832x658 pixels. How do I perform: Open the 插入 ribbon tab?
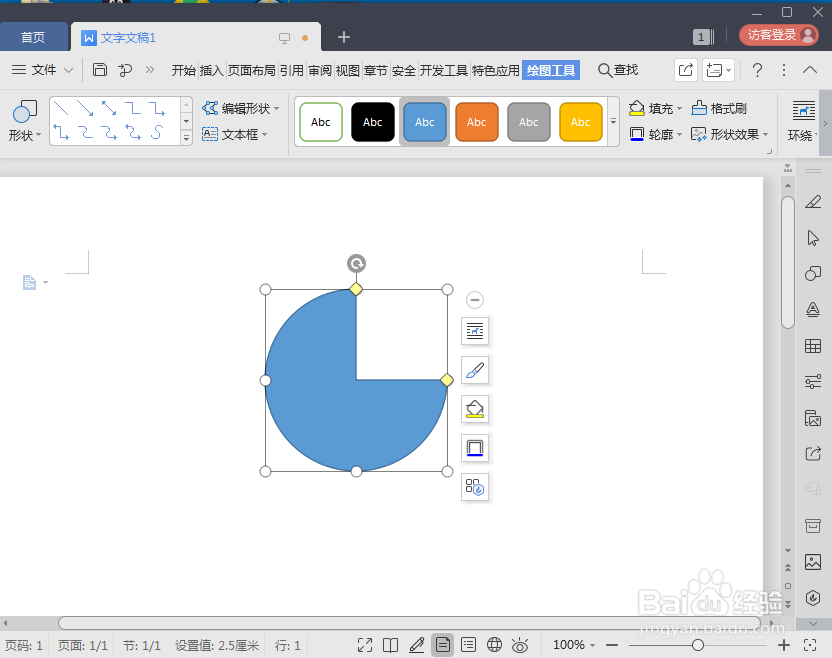tap(212, 70)
